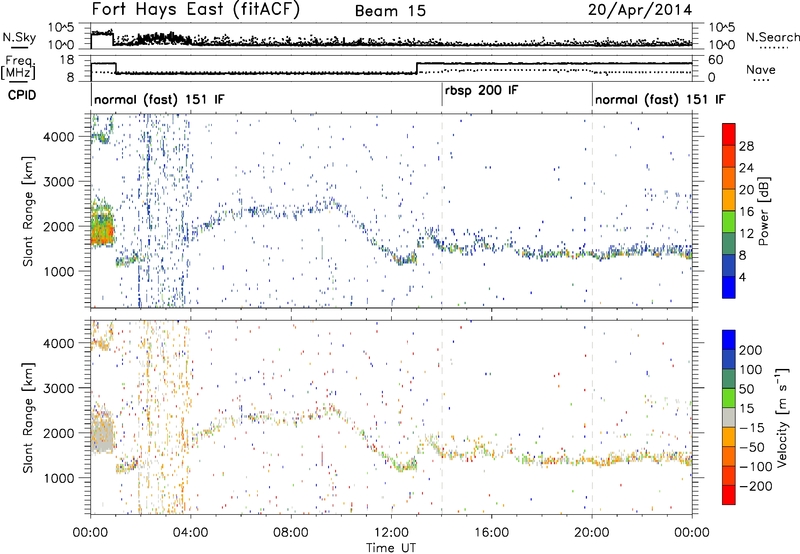Click the '60' tick on the Nave axis
The height and width of the screenshot is (554, 800).
point(716,60)
